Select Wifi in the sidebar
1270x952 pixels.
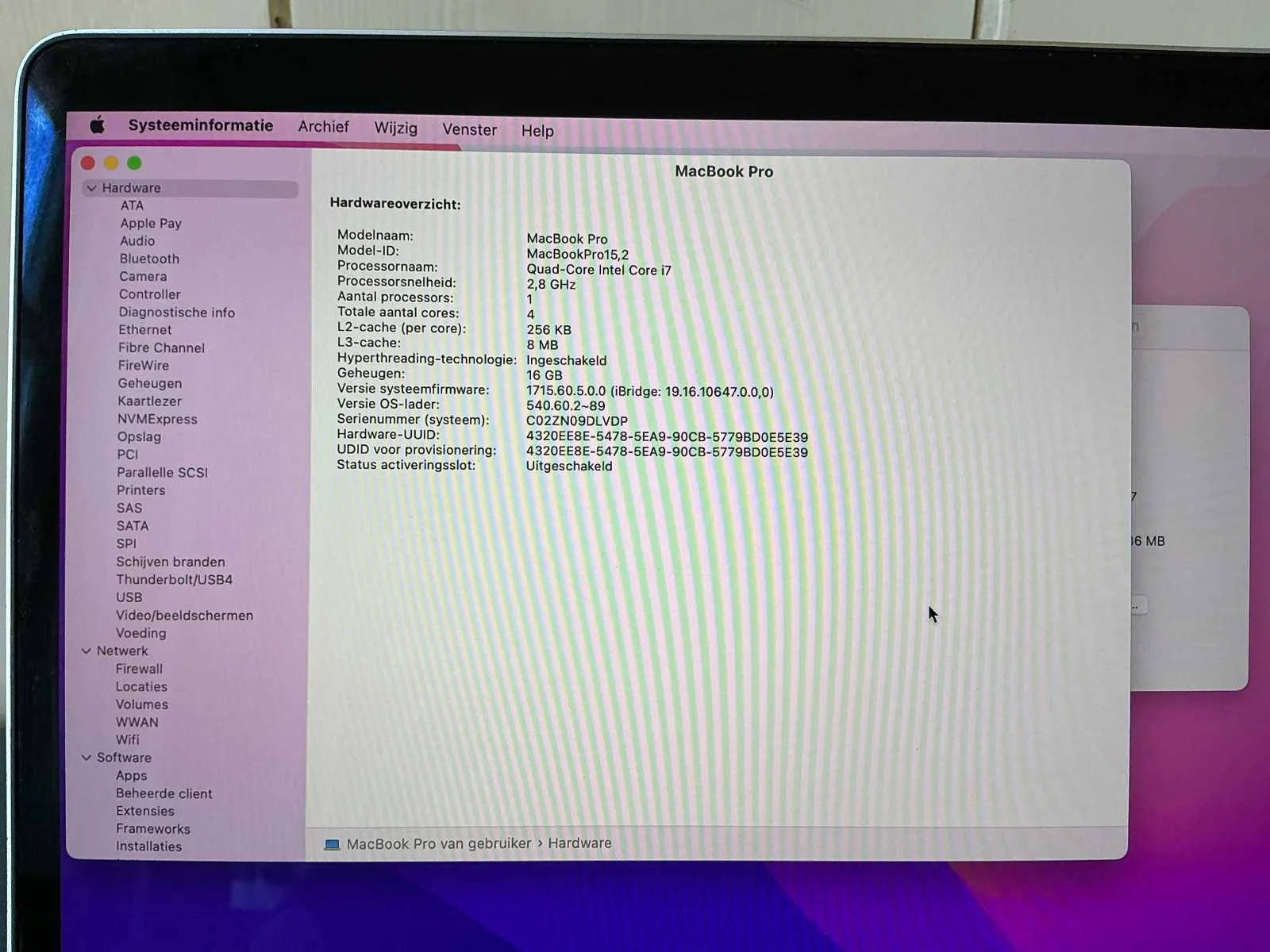coord(128,739)
